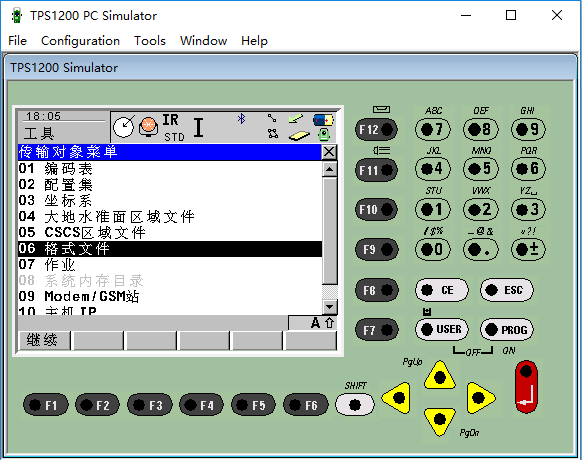Click the yellow left arrow key

(396, 398)
